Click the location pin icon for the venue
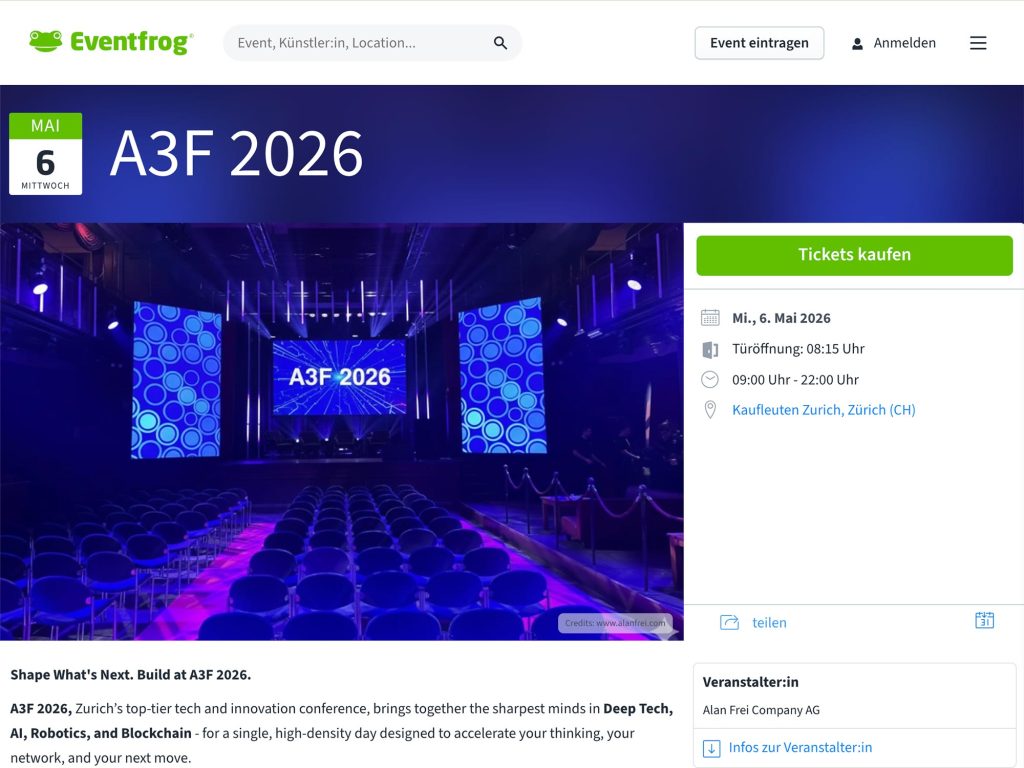Viewport: 1024px width, 768px height. 710,409
